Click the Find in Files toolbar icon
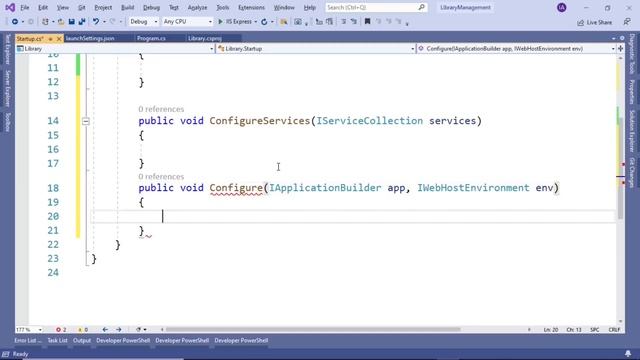Viewport: 640px width, 360px height. (283, 22)
